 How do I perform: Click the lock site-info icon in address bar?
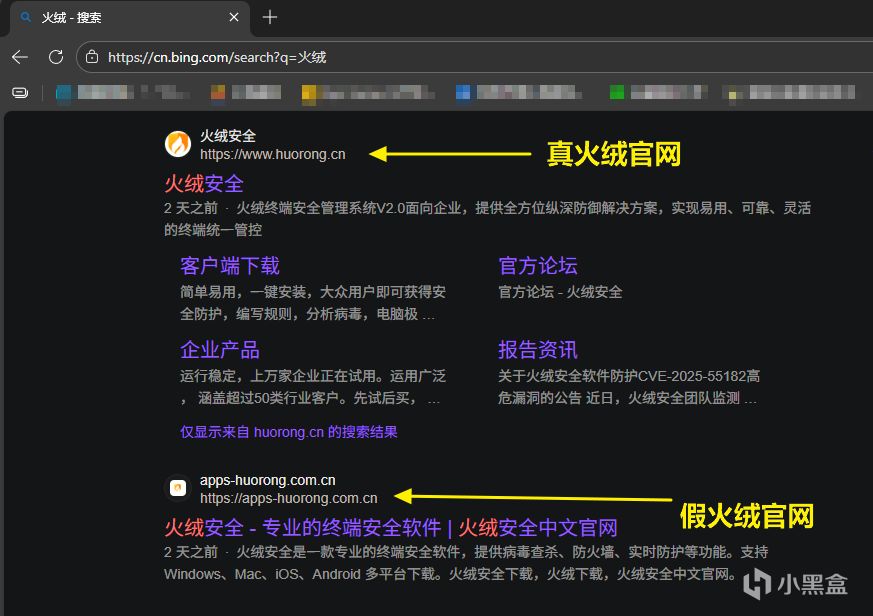point(92,57)
